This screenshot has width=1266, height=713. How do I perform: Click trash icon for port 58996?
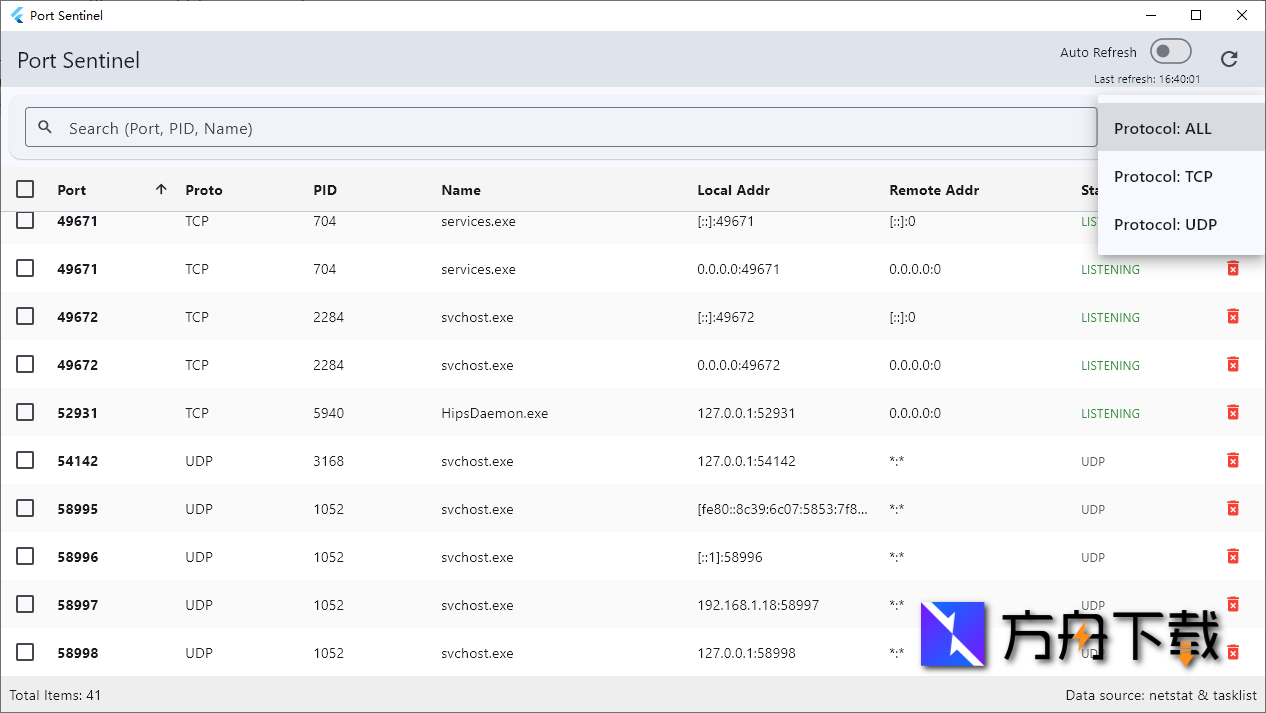[x=1233, y=557]
